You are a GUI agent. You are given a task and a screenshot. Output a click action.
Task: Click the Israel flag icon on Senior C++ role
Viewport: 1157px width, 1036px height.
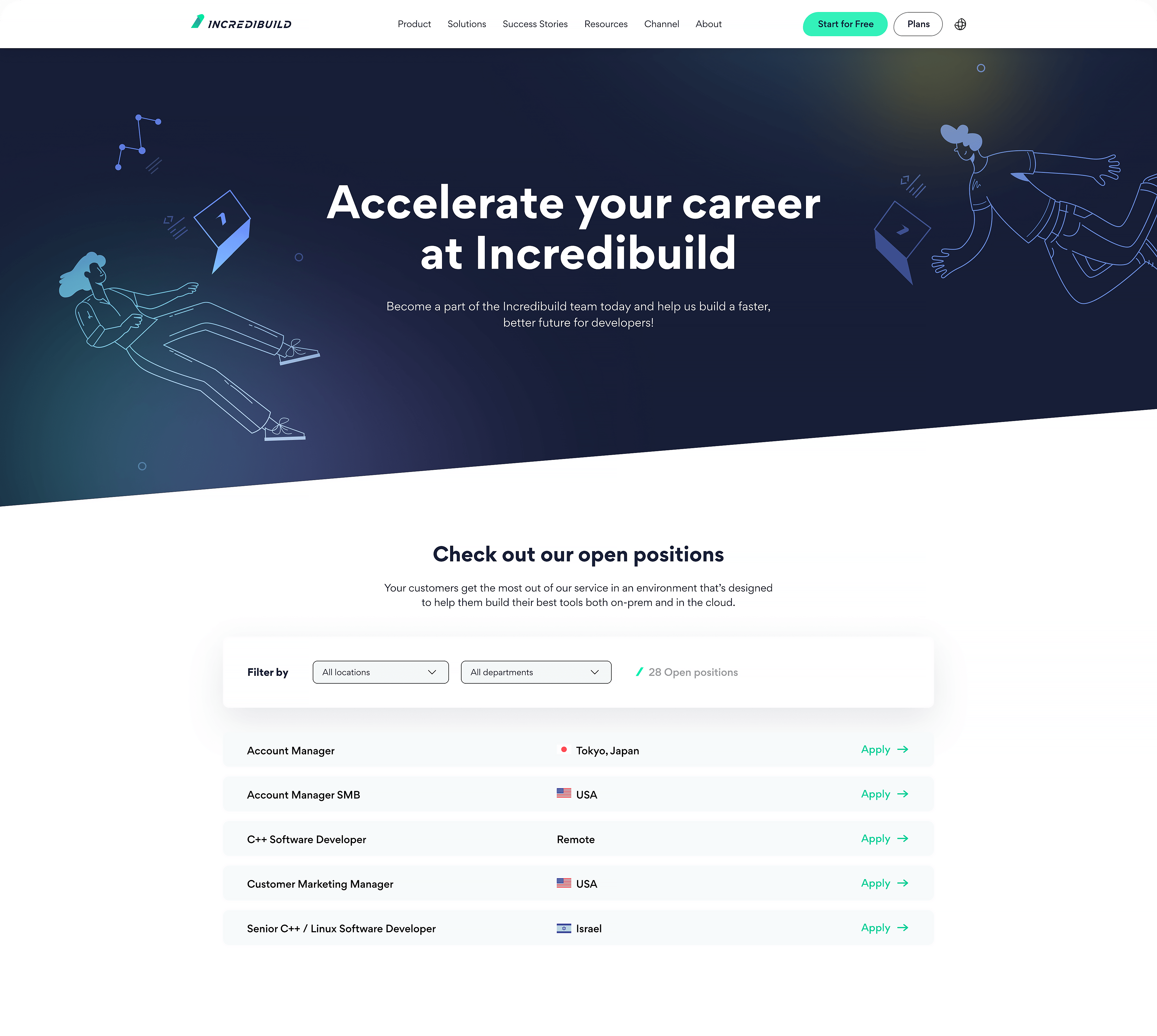click(x=563, y=928)
